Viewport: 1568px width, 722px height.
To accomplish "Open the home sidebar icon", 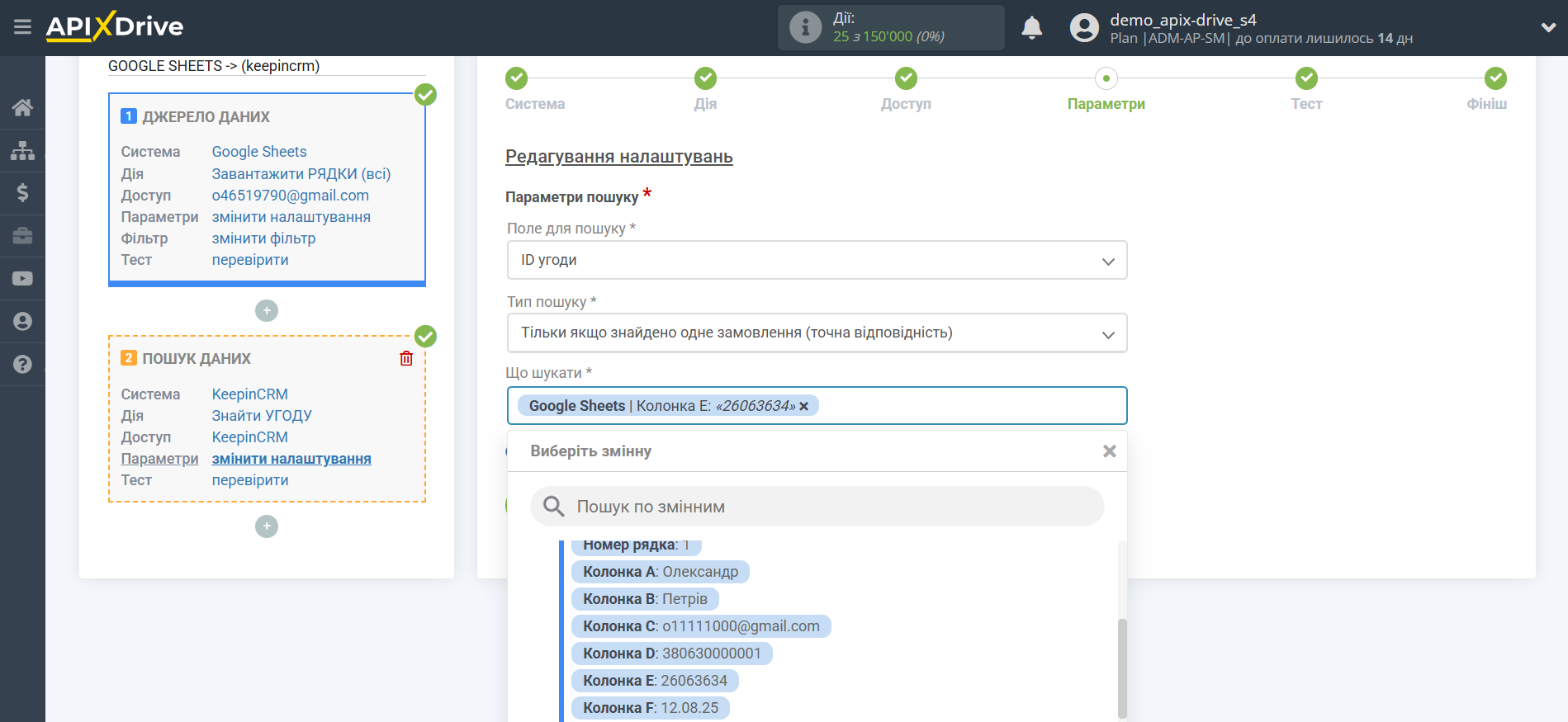I will pos(22,107).
